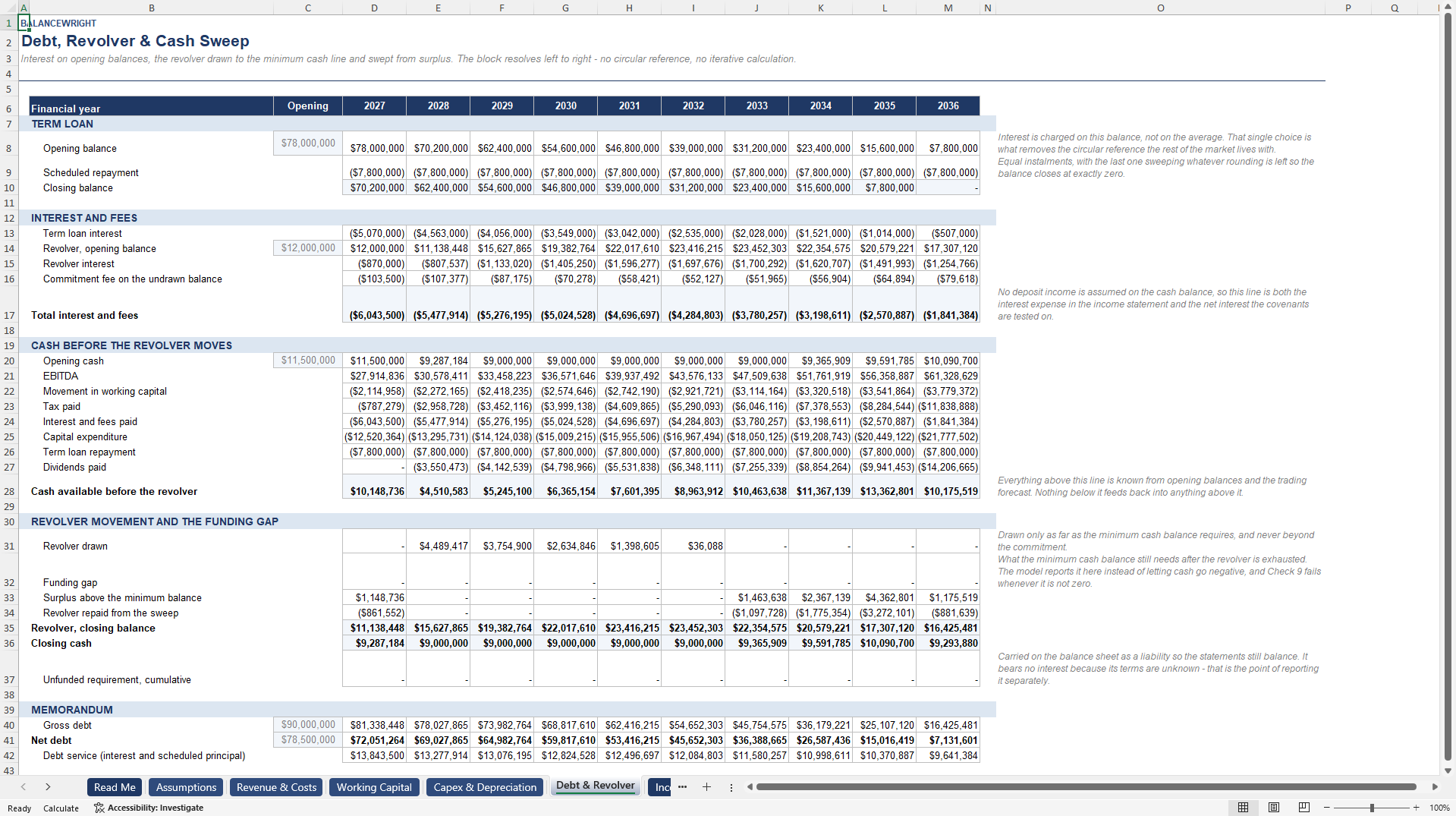Select net debt opening $78,500,000
This screenshot has height=816, width=1456.
[x=307, y=740]
